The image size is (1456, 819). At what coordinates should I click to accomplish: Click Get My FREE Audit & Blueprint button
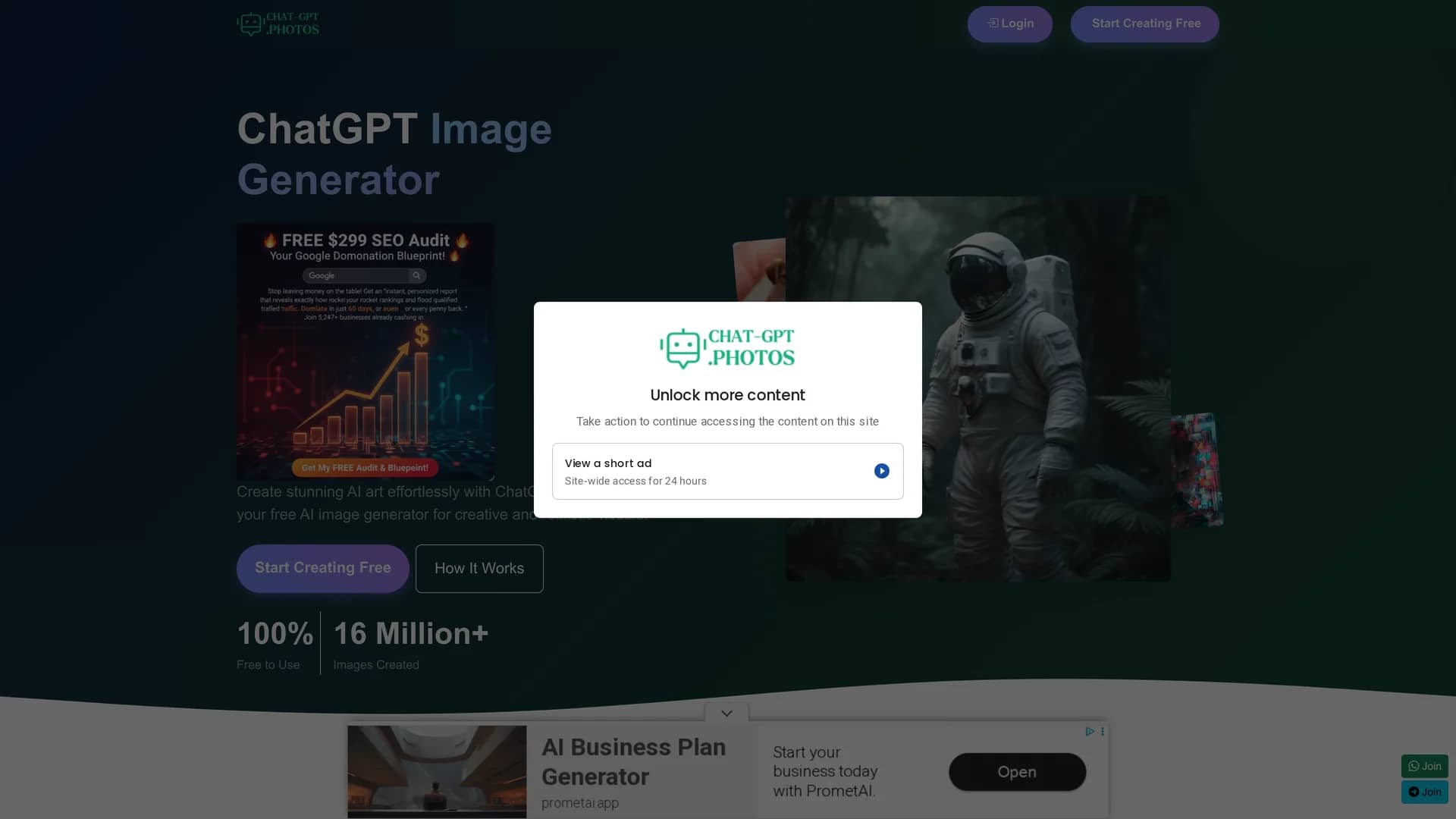pyautogui.click(x=365, y=468)
